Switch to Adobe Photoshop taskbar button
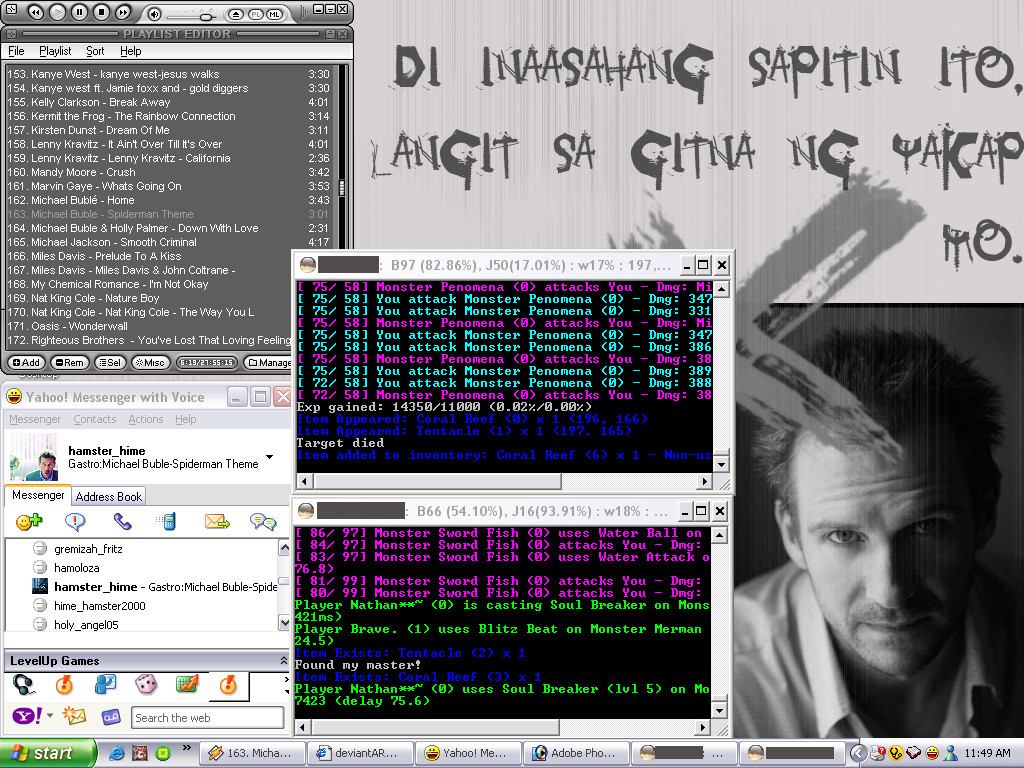Image resolution: width=1024 pixels, height=768 pixels. pyautogui.click(x=577, y=753)
